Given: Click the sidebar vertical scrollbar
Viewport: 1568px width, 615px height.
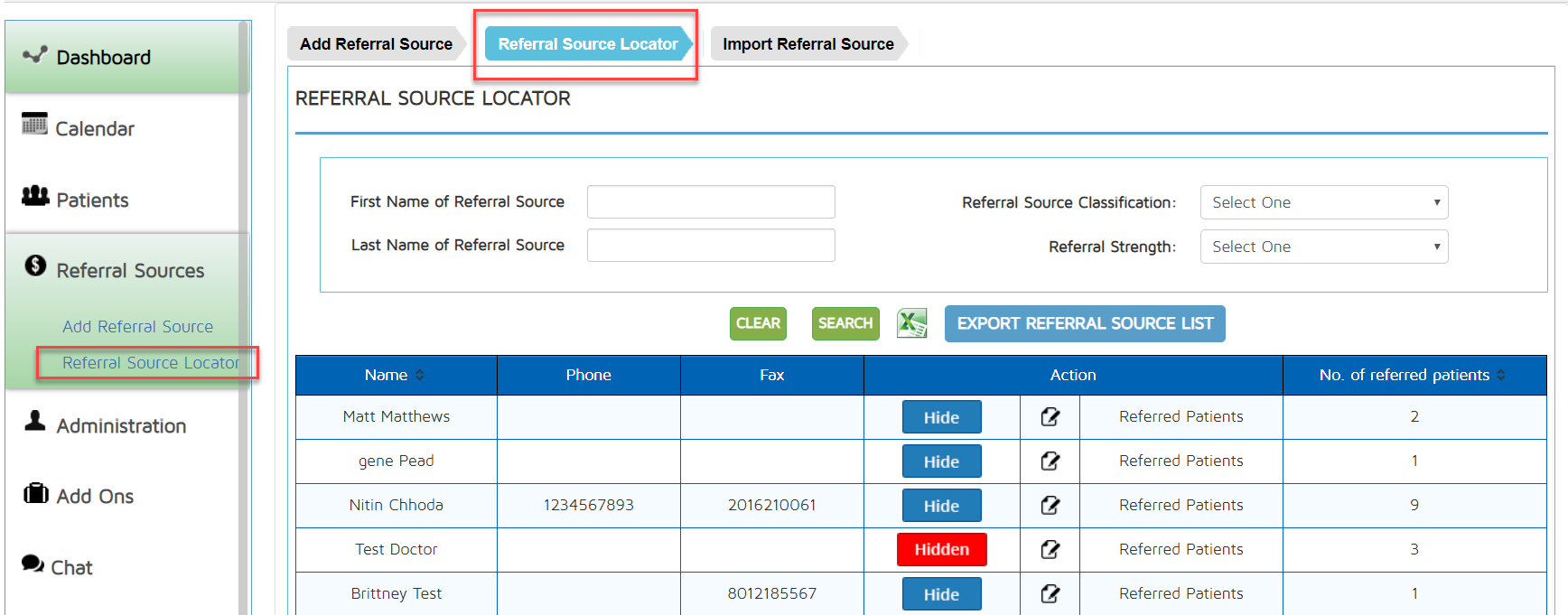Looking at the screenshot, I should tap(243, 316).
